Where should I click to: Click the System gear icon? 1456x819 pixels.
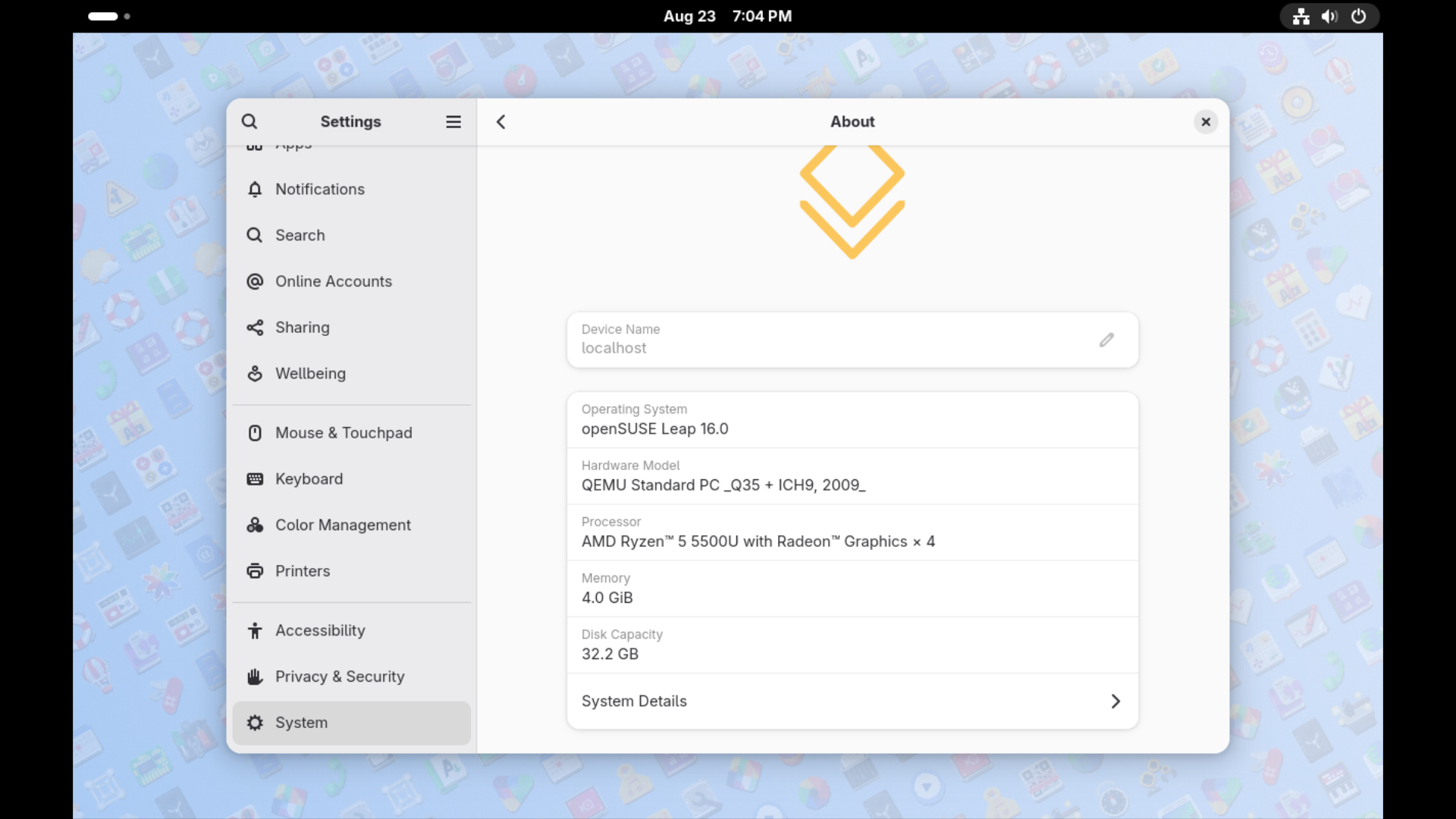click(x=255, y=723)
